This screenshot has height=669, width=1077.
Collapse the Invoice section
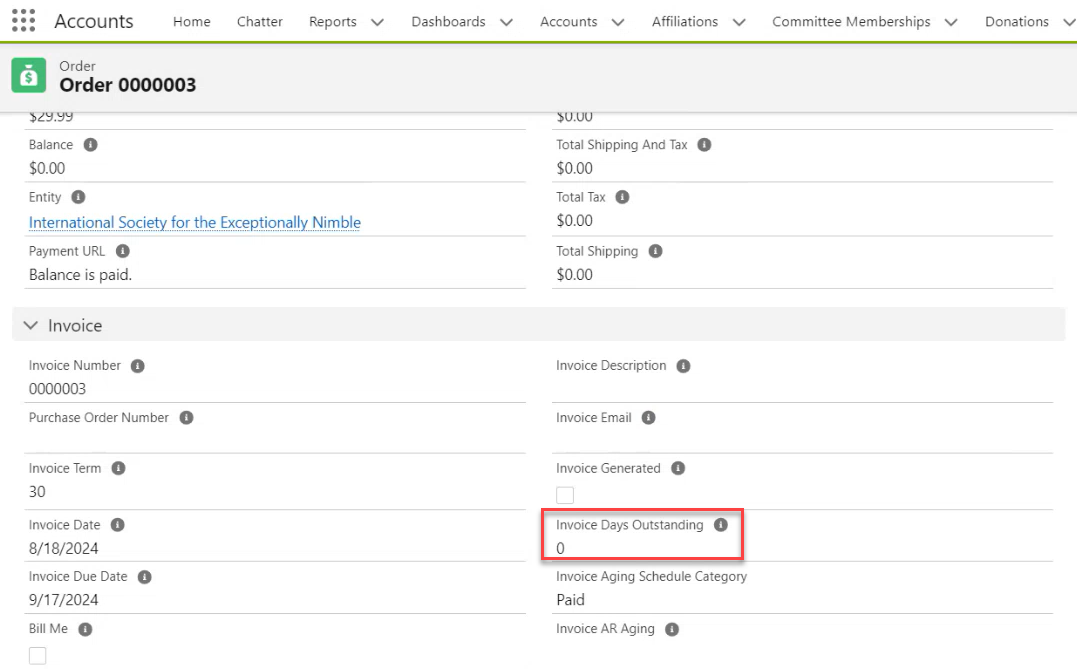(x=31, y=326)
